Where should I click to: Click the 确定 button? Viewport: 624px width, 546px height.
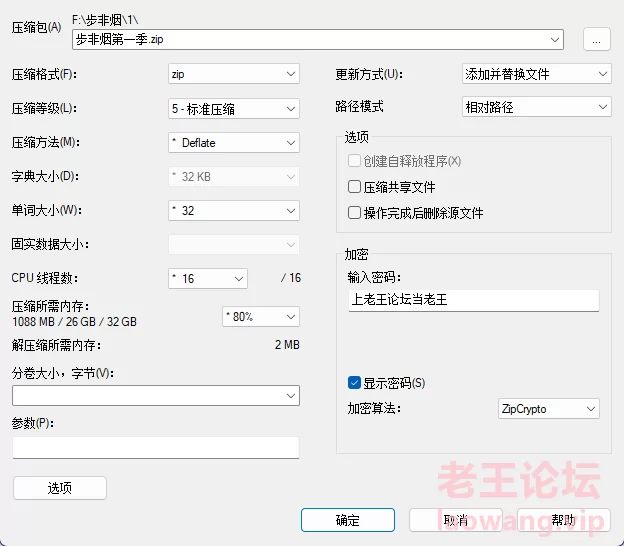(348, 520)
